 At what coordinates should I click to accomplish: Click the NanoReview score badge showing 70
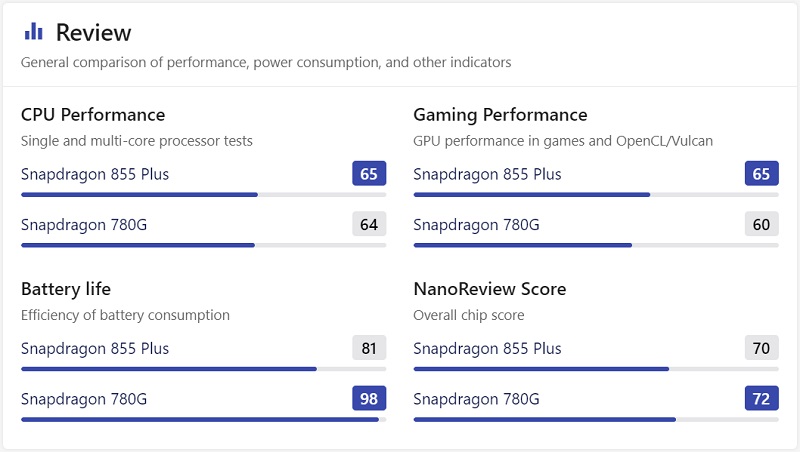point(761,348)
